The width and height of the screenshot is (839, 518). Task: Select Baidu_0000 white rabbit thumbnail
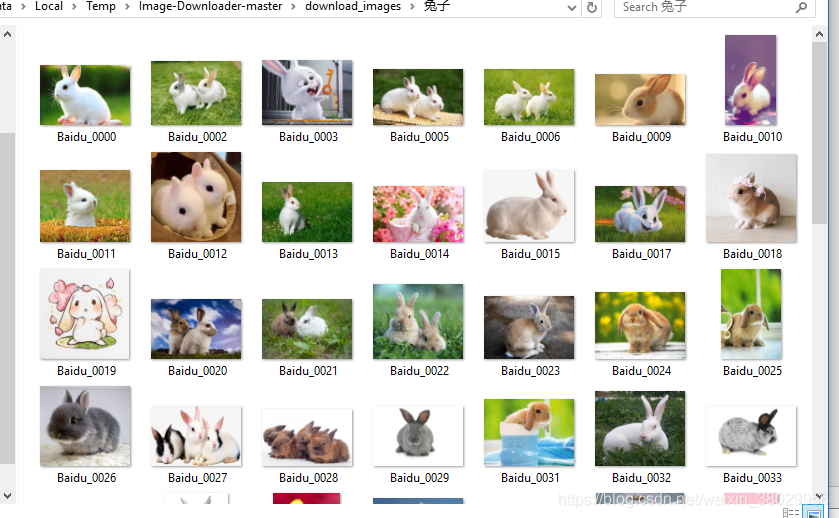(x=85, y=95)
